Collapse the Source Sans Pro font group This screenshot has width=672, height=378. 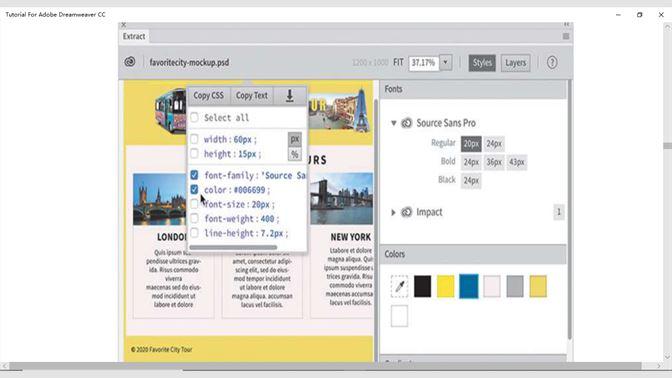point(393,123)
